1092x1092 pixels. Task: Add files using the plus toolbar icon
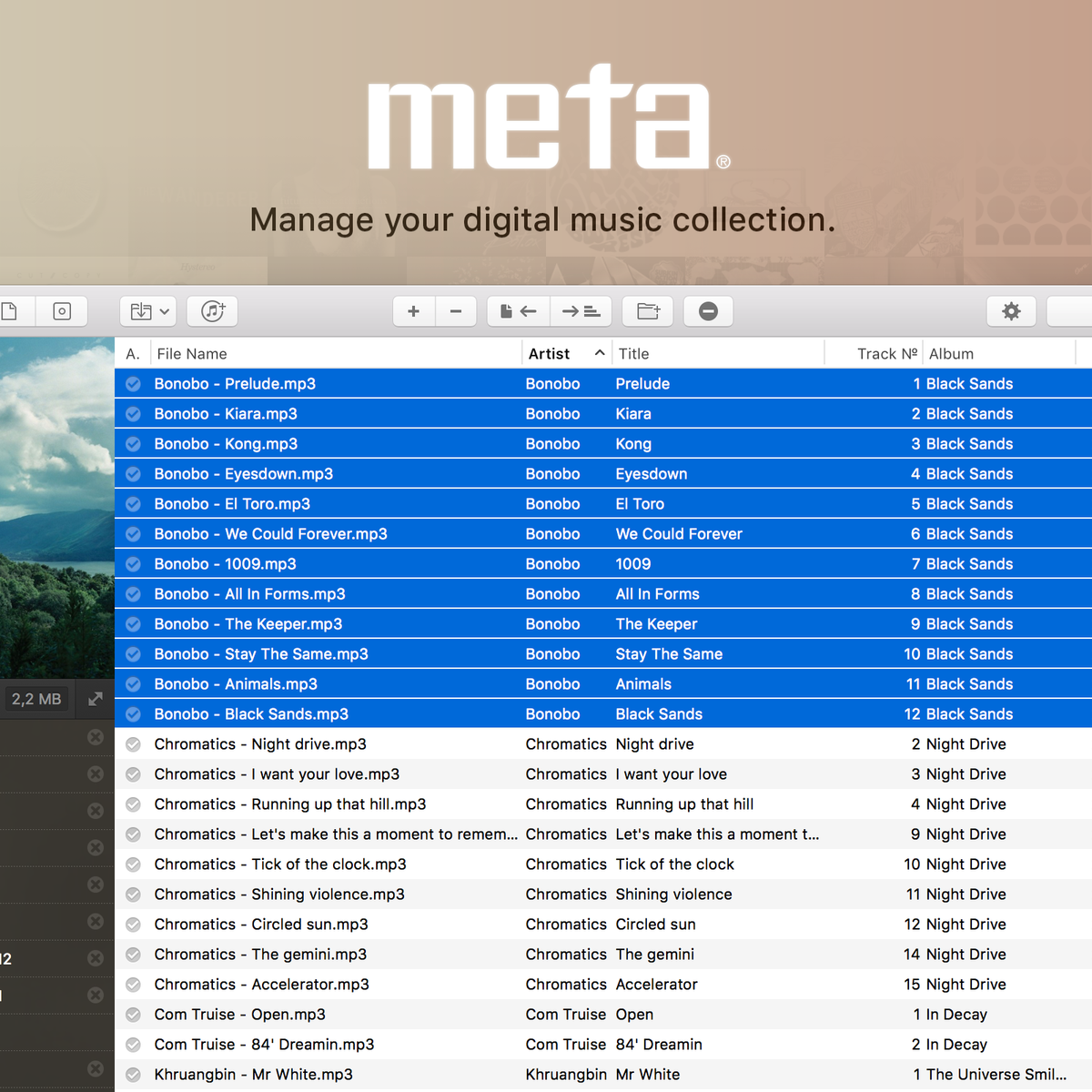tap(413, 311)
